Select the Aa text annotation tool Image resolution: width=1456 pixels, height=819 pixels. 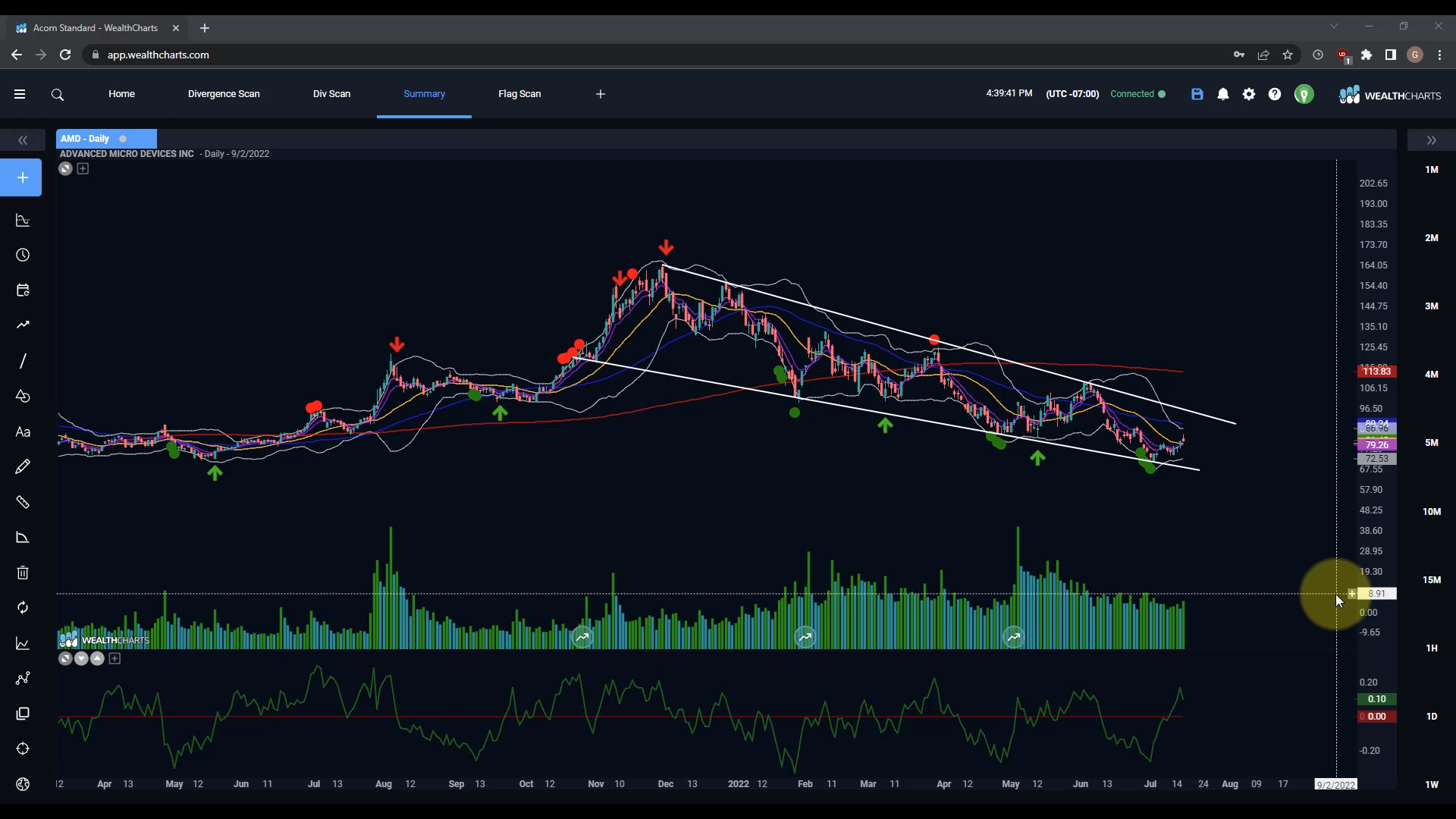[23, 432]
